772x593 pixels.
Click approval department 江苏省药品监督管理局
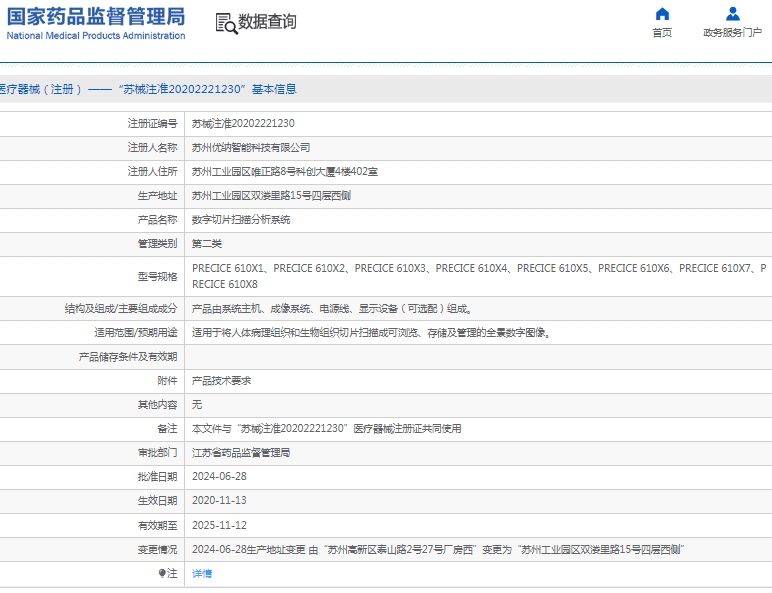point(241,453)
